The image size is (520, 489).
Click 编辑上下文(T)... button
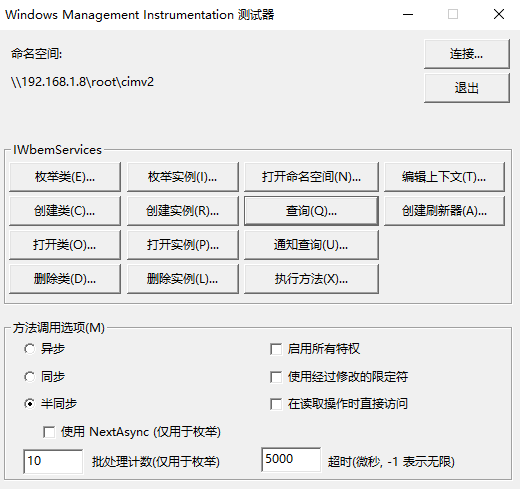tap(444, 177)
